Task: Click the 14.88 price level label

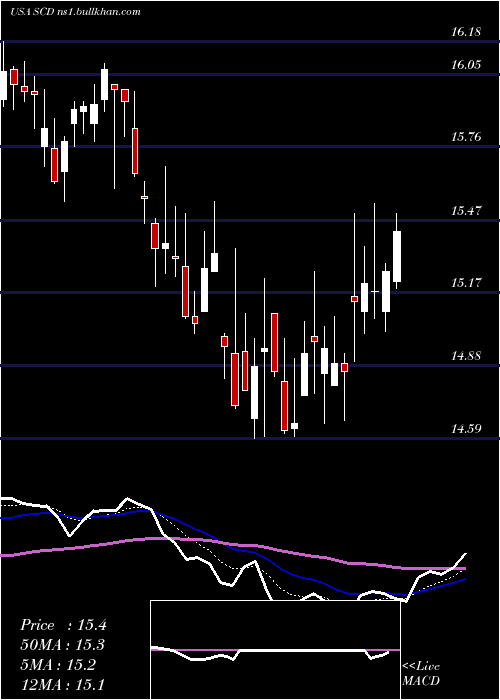Action: pyautogui.click(x=466, y=356)
